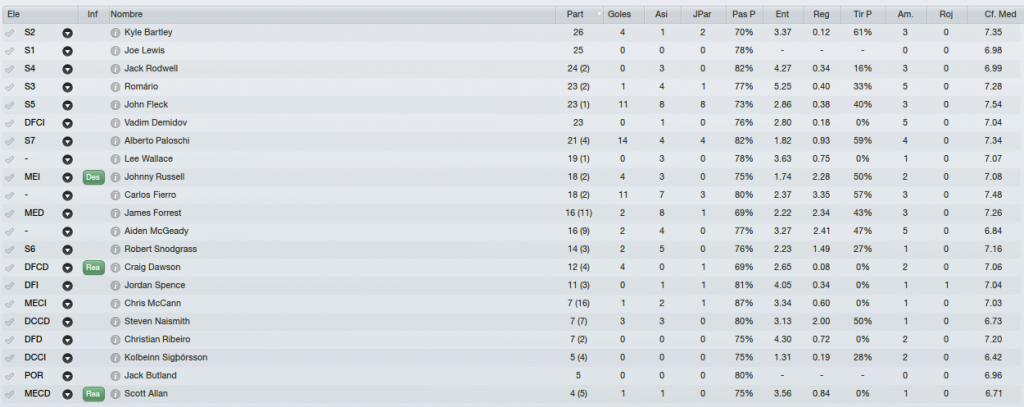Toggle selection checkmark for Romário row
The image size is (1024, 407).
(x=10, y=87)
